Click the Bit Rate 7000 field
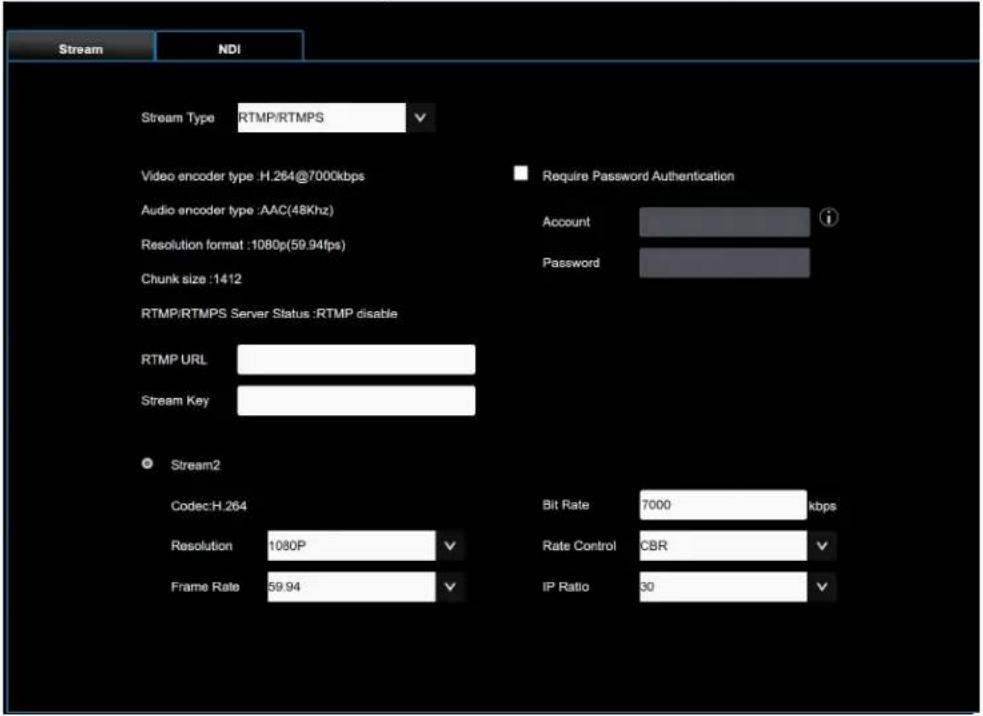This screenshot has height=716, width=983. (x=723, y=505)
